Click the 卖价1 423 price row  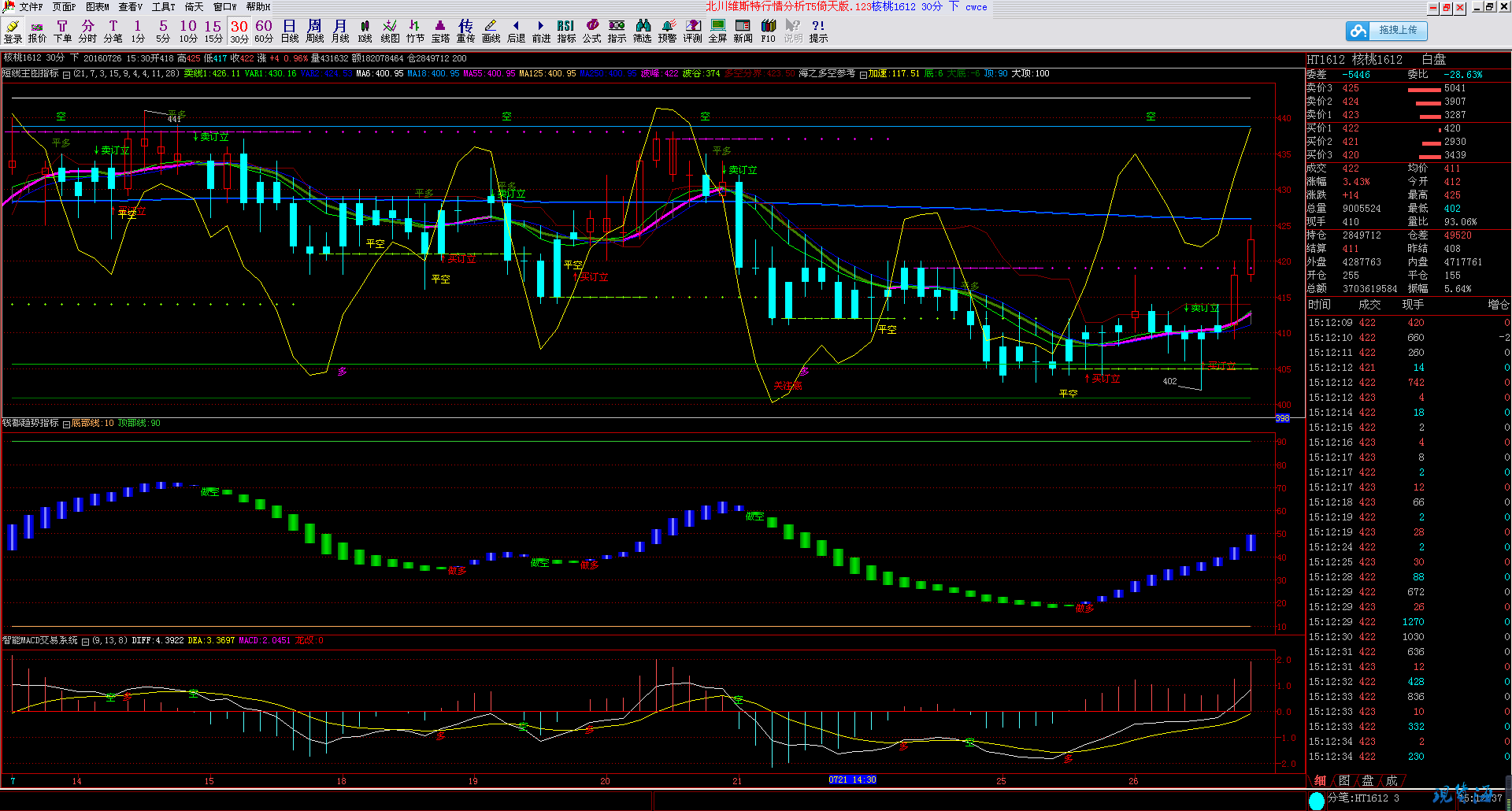1407,115
